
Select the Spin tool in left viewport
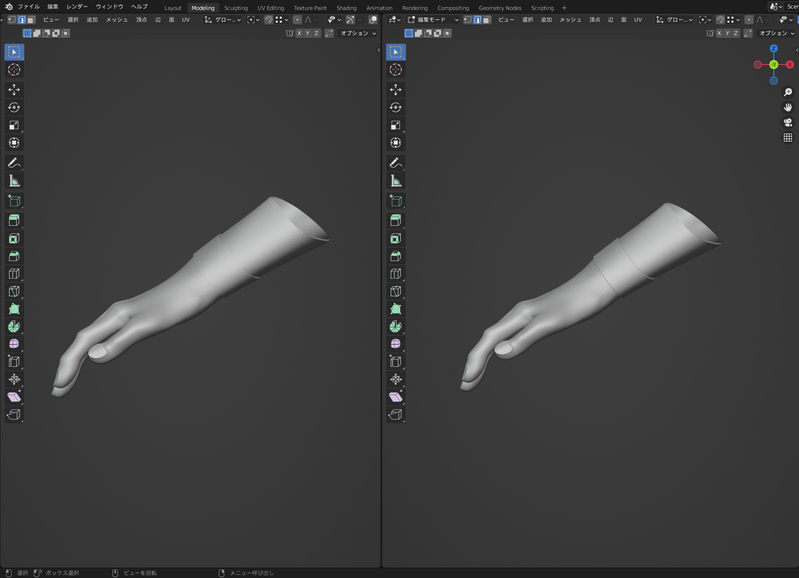tap(14, 327)
